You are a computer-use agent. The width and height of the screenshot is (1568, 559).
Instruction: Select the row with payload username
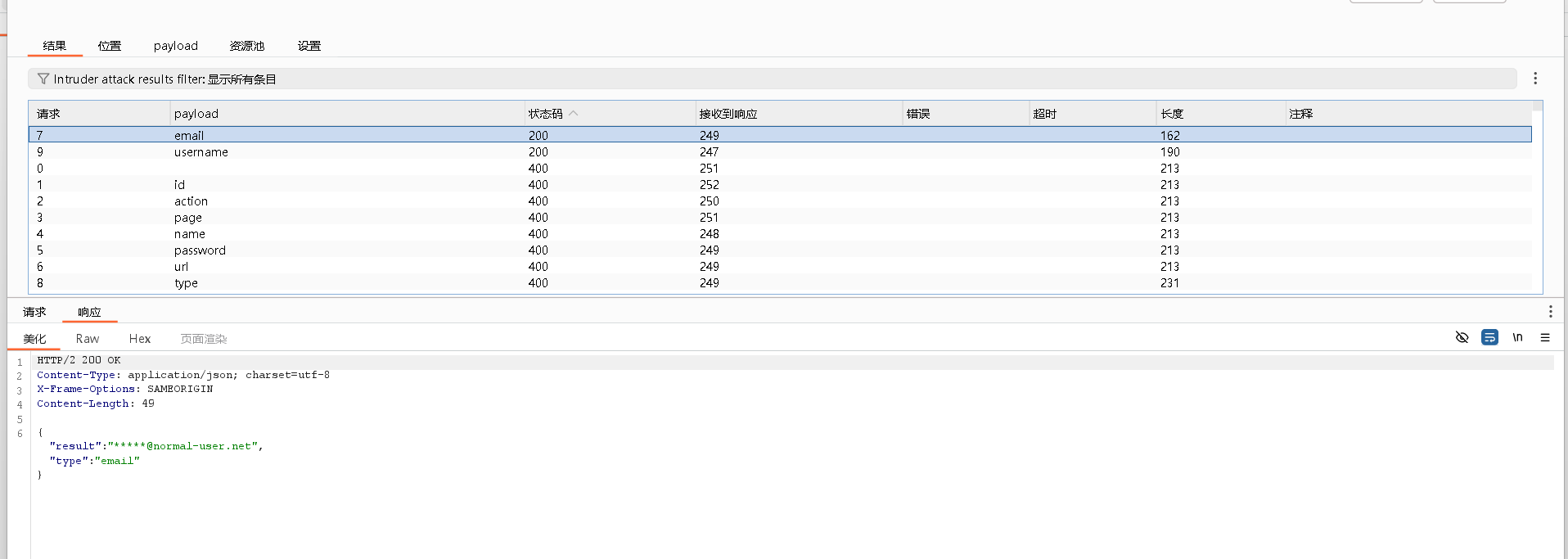click(780, 151)
